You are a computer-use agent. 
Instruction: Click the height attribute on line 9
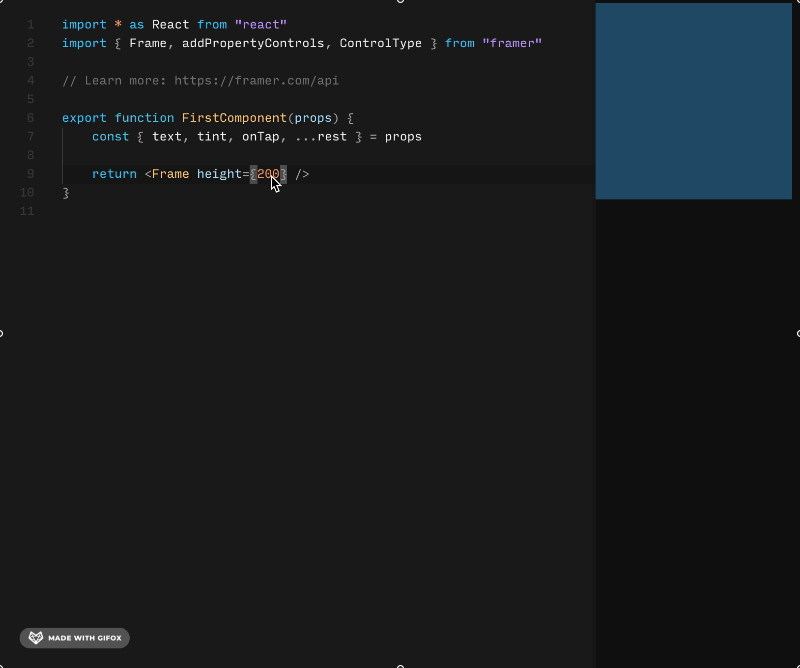point(219,174)
